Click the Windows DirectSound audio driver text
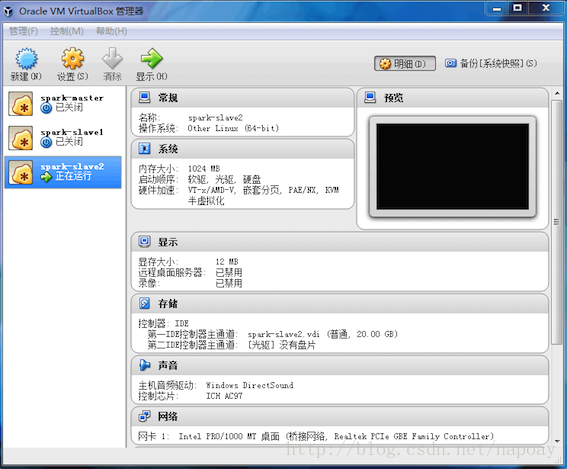 point(250,385)
